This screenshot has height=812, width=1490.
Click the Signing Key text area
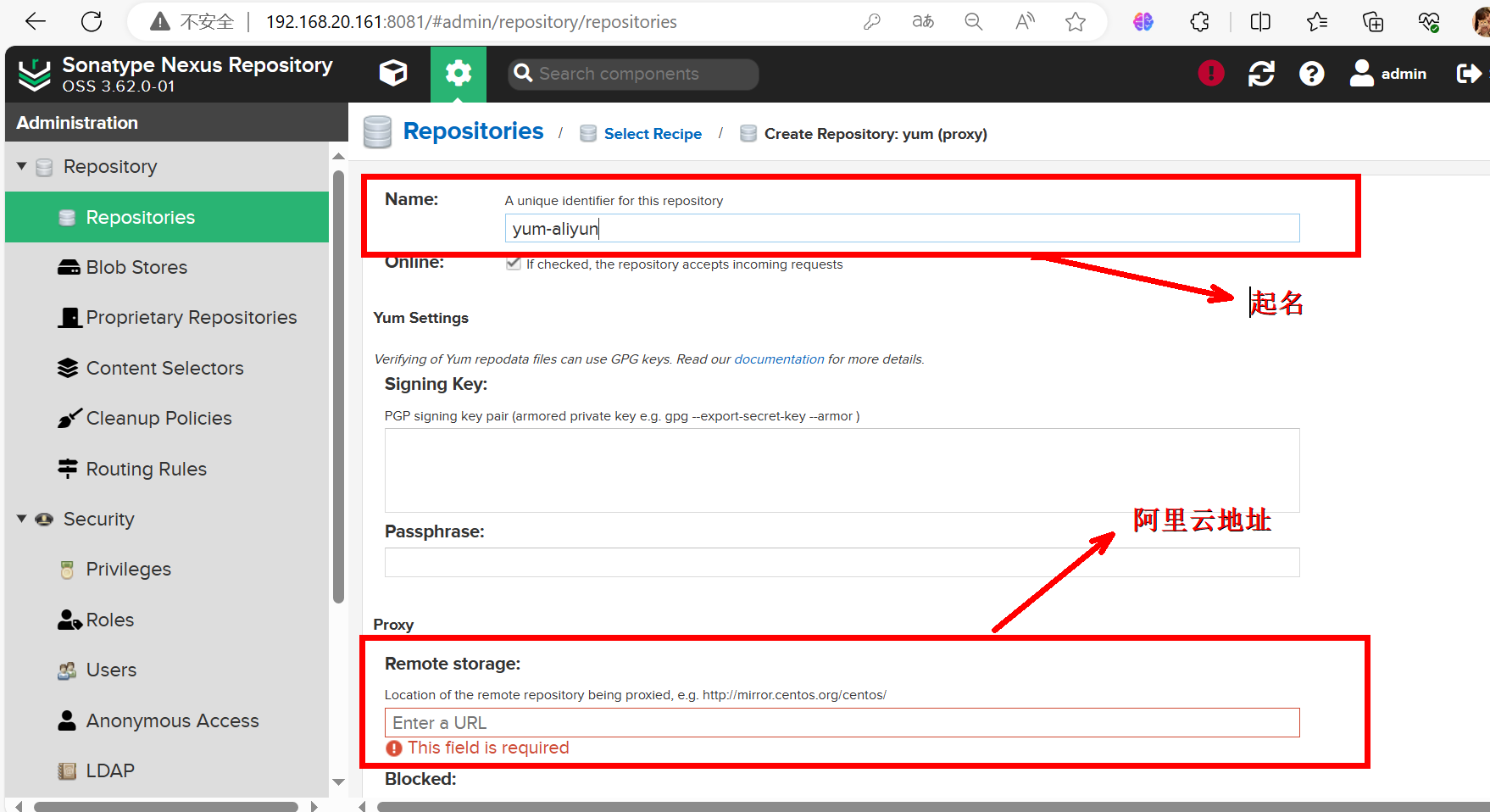(x=842, y=470)
